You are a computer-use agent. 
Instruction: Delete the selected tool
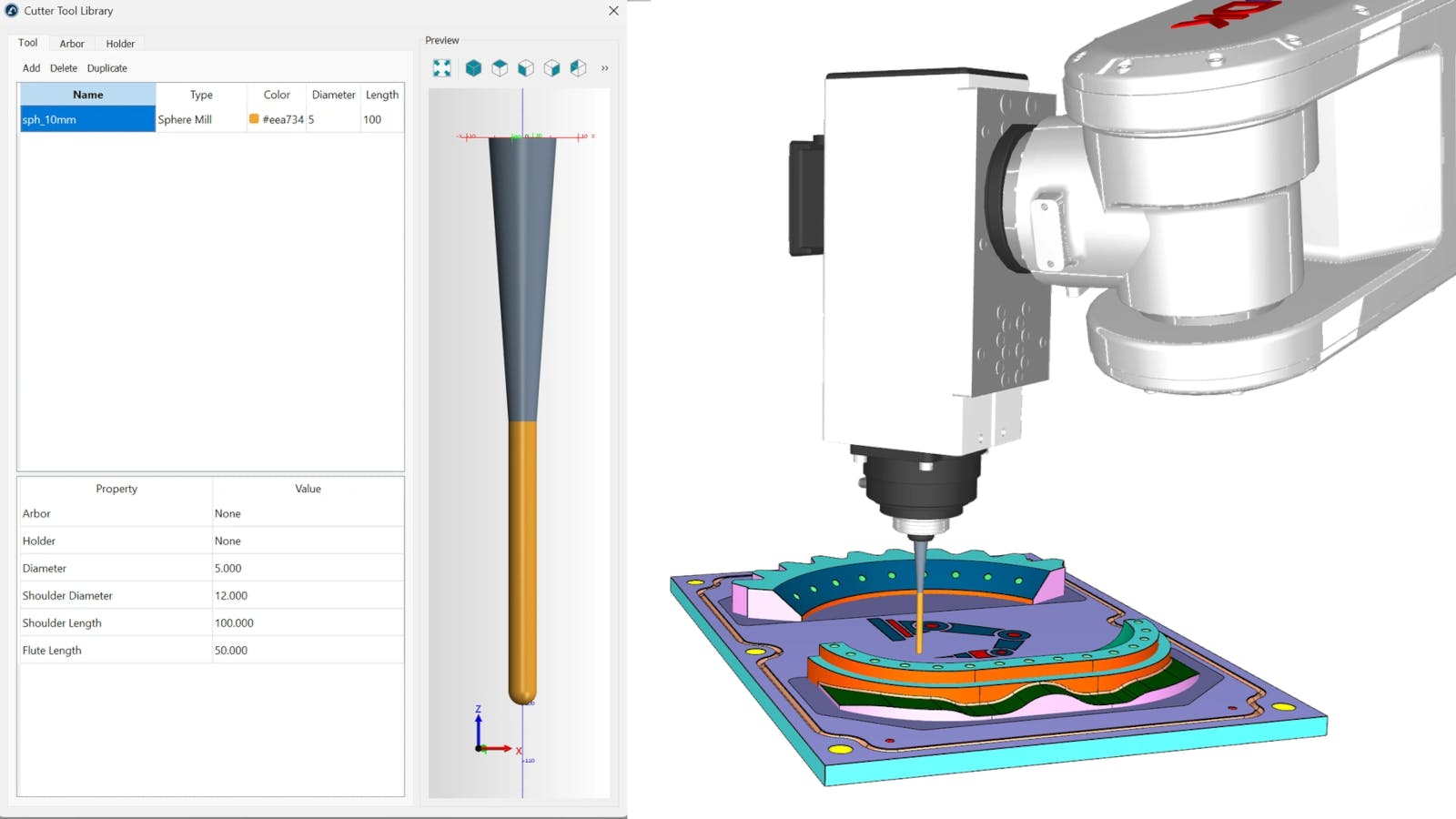click(64, 68)
